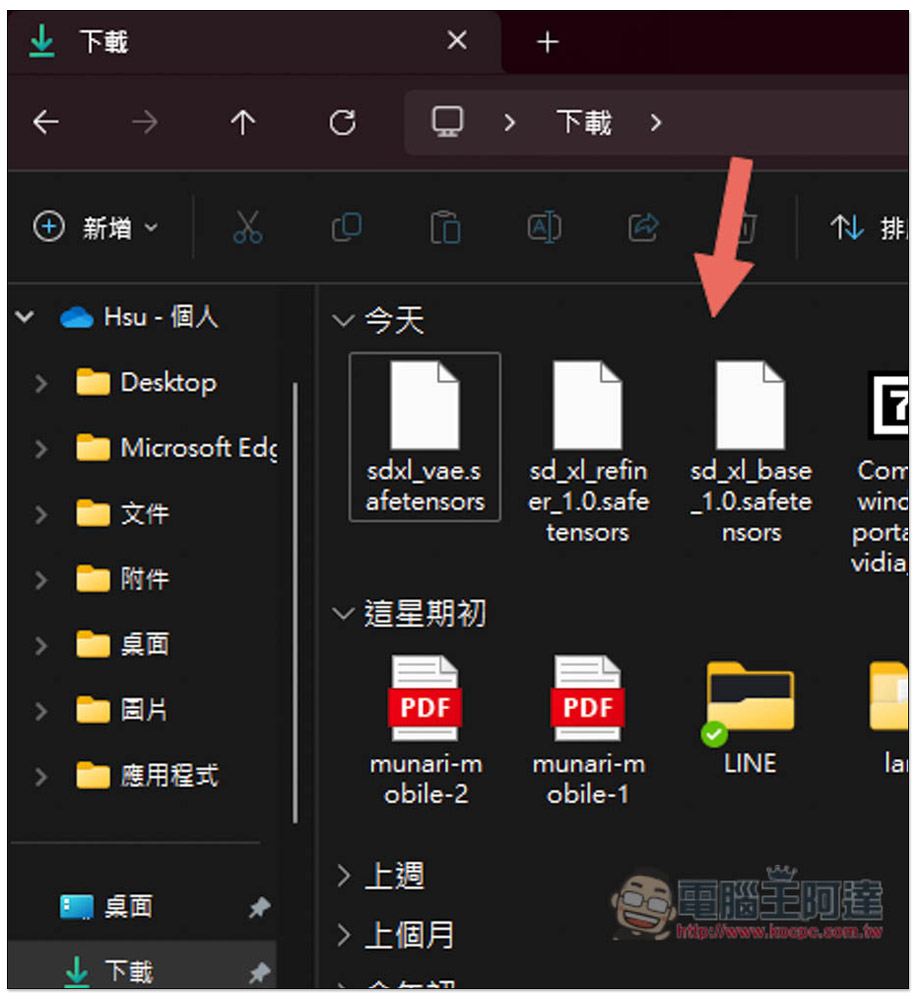This screenshot has height=1000, width=916.
Task: Open the 新增 menu
Action: click(96, 227)
